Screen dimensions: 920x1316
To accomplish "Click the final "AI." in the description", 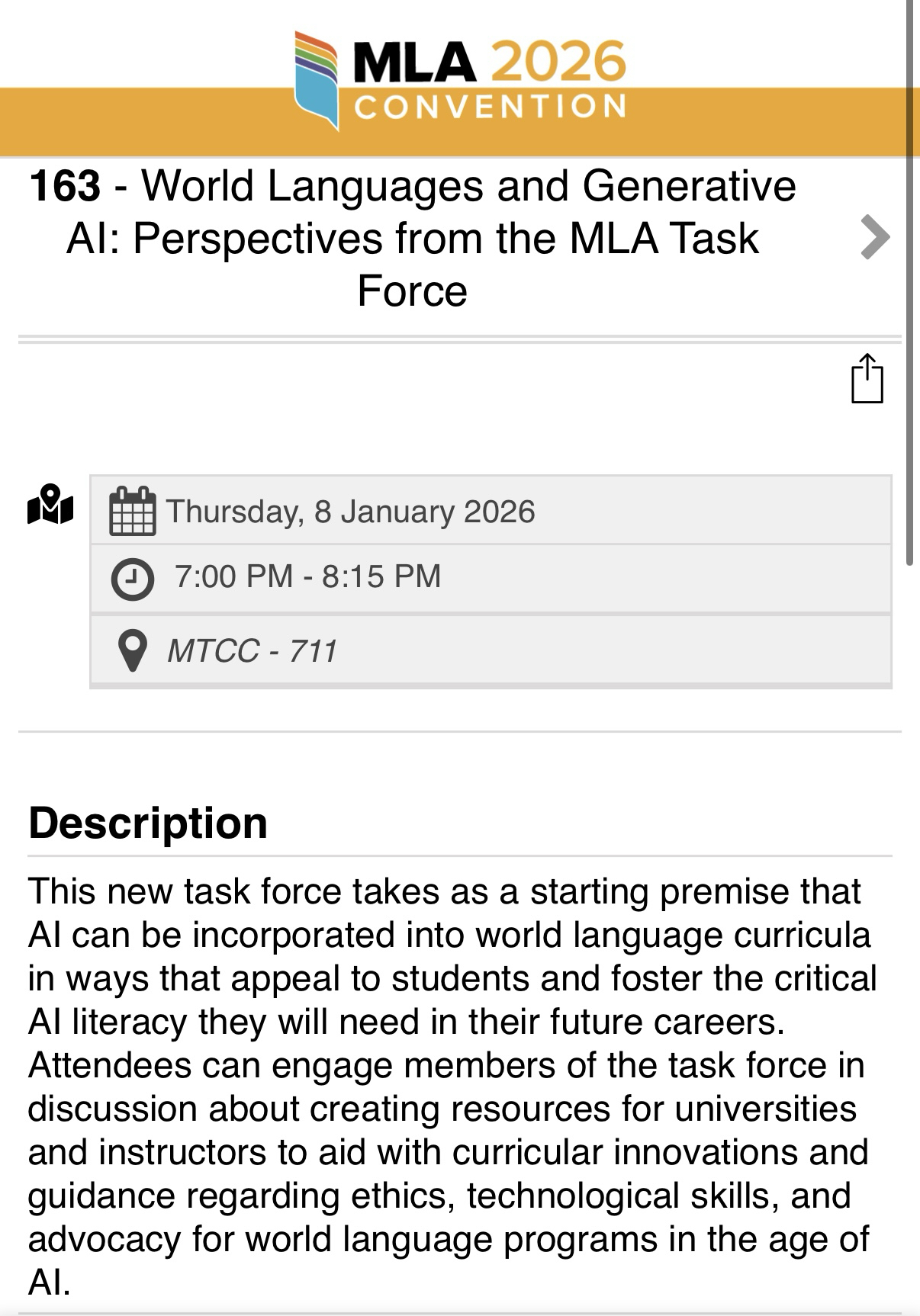I will [50, 1282].
